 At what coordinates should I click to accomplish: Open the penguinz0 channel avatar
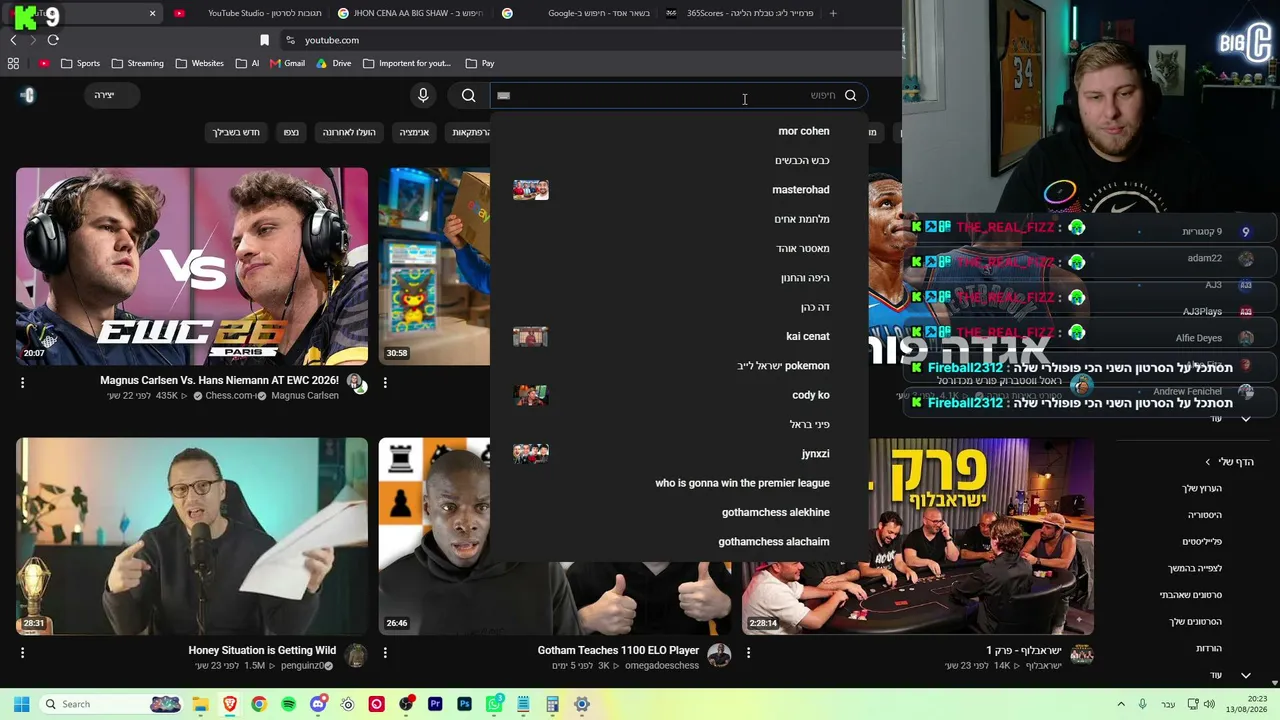[x=356, y=655]
